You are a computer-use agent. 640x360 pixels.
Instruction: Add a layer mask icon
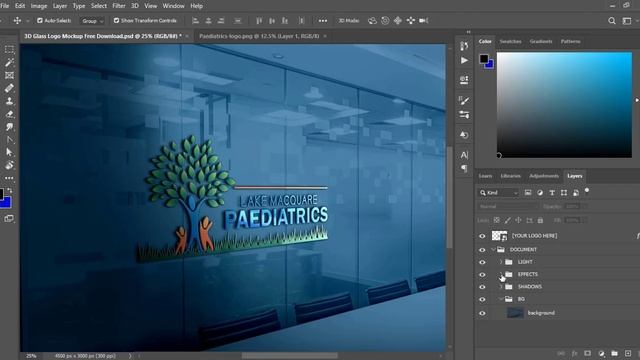tap(587, 353)
